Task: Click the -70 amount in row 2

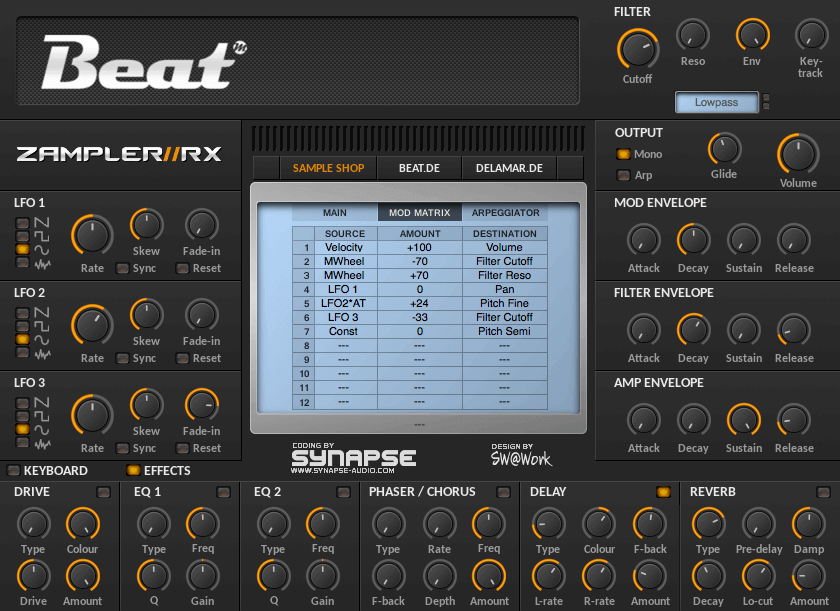Action: pyautogui.click(x=420, y=261)
